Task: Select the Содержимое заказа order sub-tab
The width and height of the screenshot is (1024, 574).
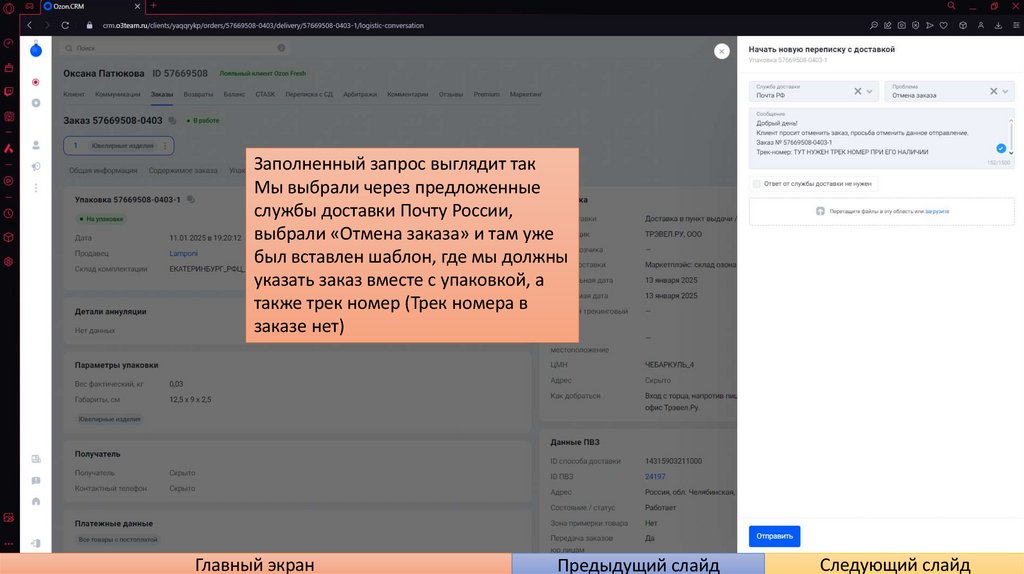Action: tap(183, 170)
